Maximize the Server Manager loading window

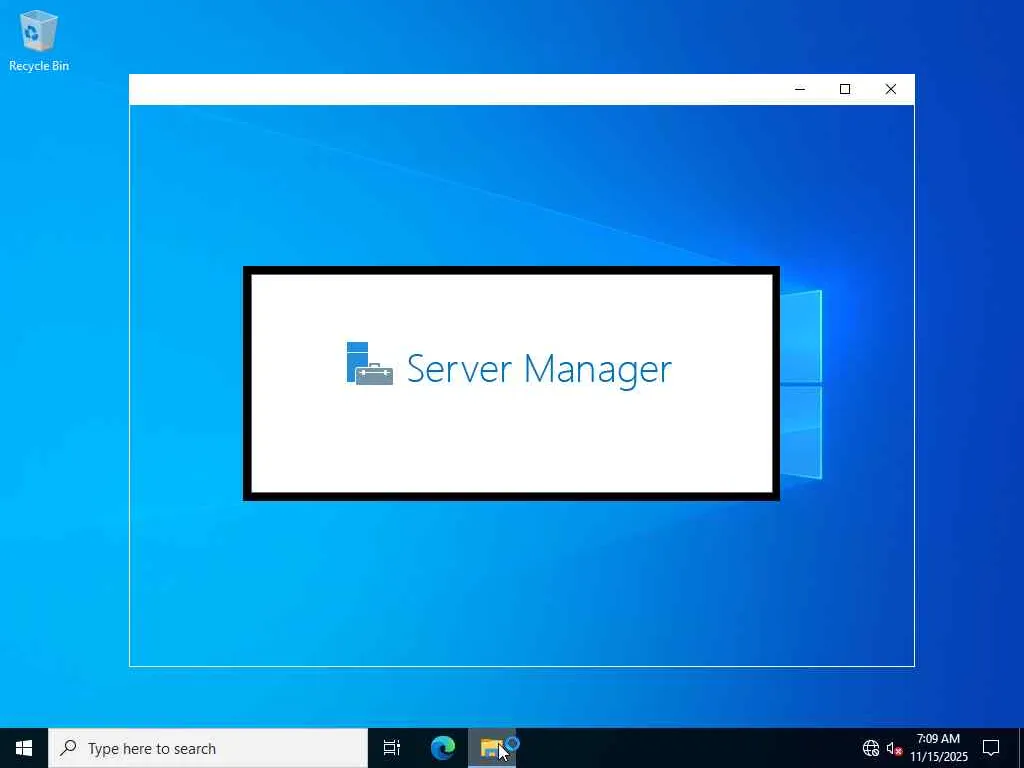(845, 89)
